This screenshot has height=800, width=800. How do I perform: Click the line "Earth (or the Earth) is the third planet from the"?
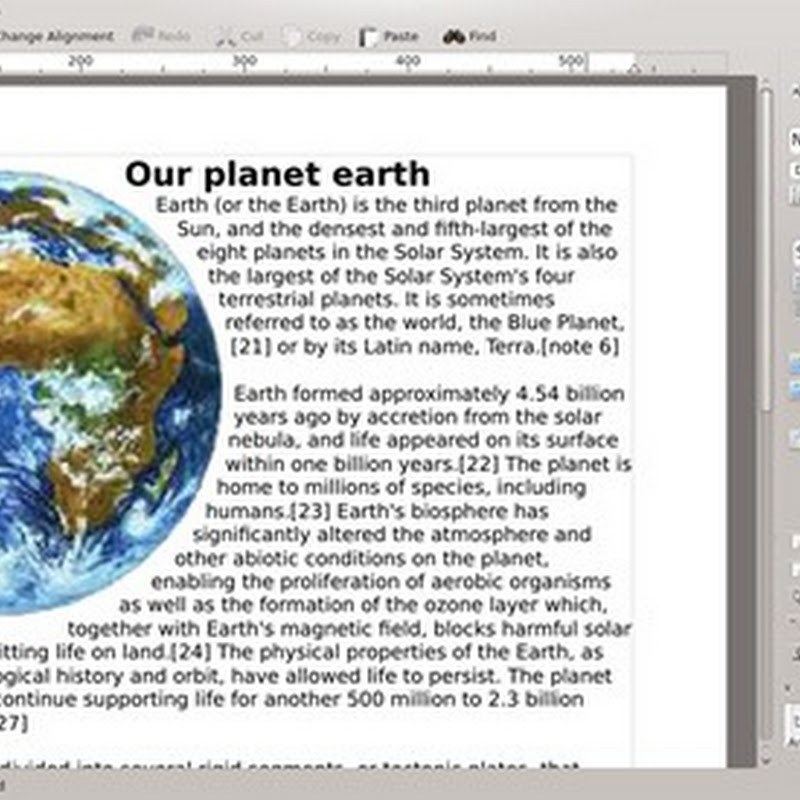387,205
